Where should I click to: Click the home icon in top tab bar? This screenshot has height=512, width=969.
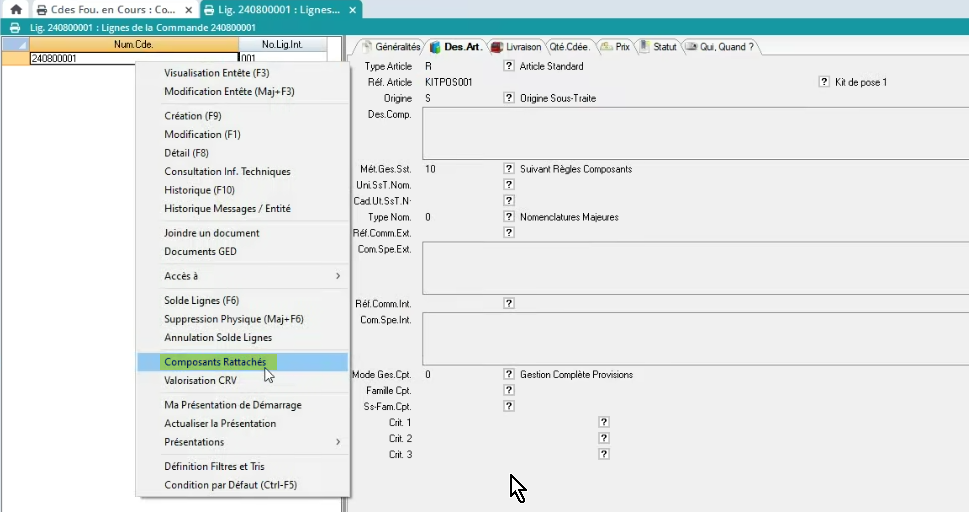tap(16, 9)
